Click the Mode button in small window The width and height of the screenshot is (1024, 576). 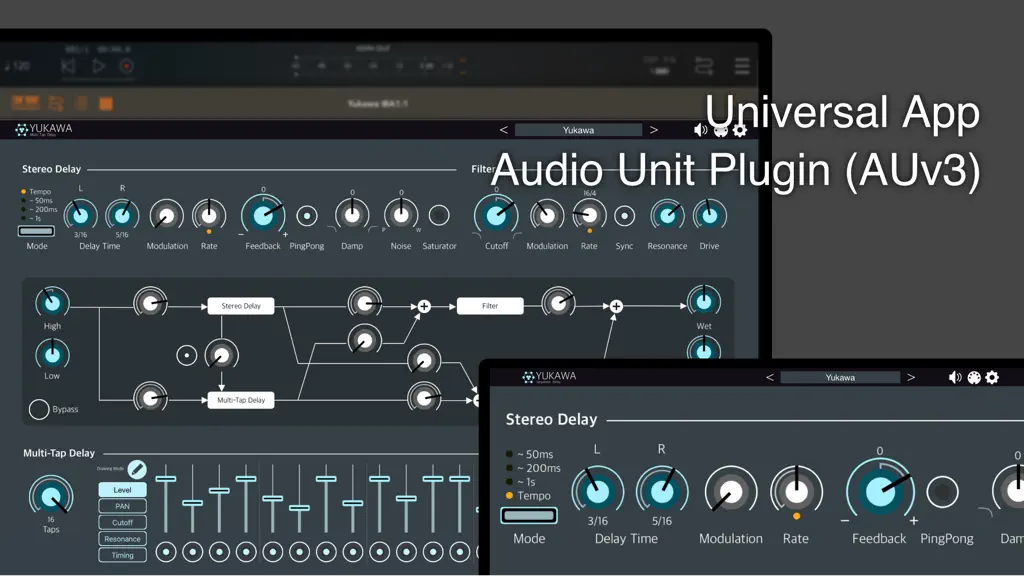click(x=529, y=516)
